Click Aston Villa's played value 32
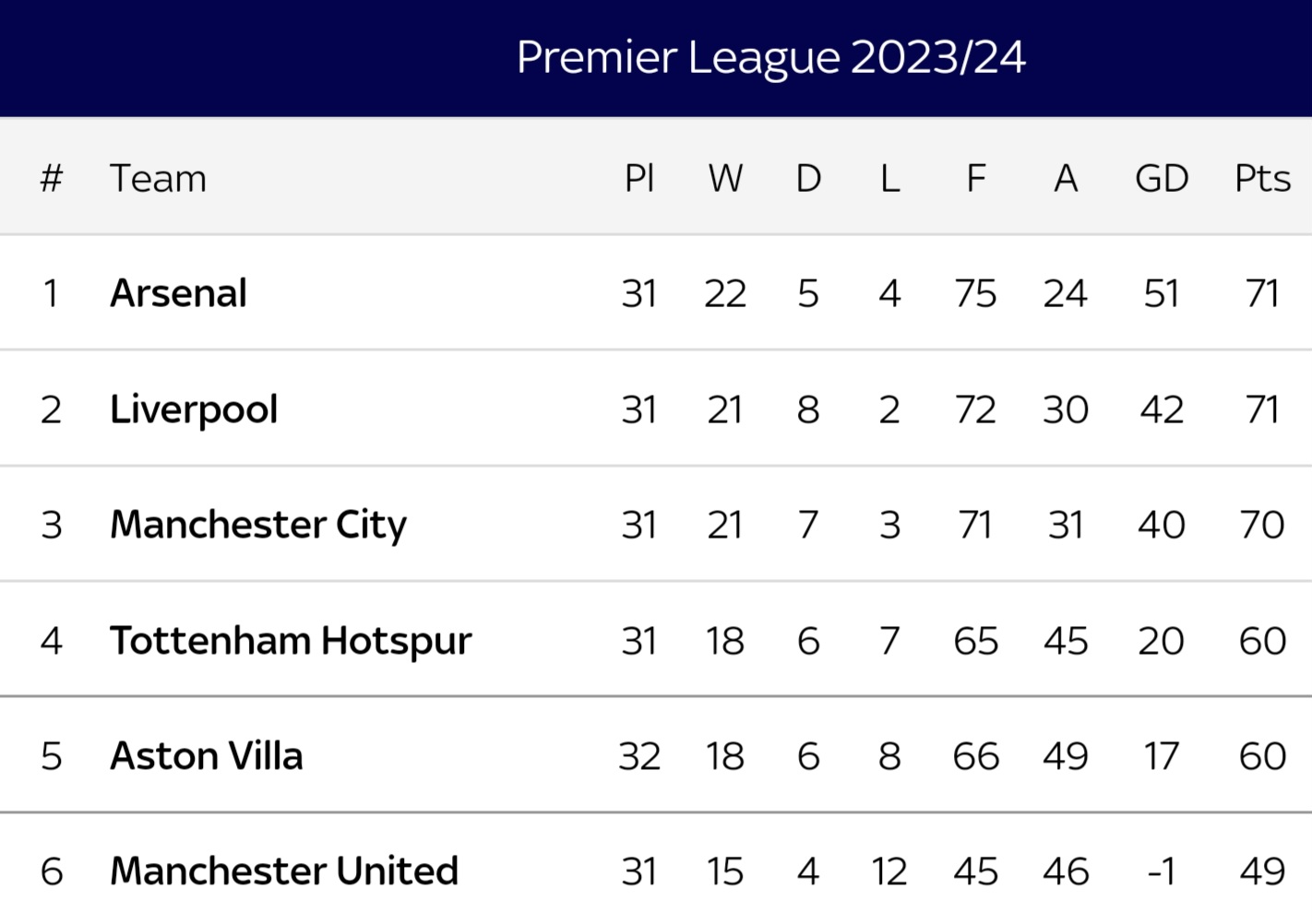The width and height of the screenshot is (1312, 924). [639, 756]
